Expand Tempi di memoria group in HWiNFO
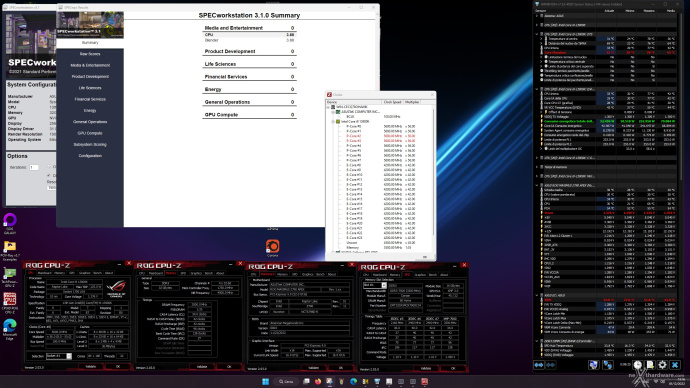Viewport: 690px width, 388px height. click(537, 167)
